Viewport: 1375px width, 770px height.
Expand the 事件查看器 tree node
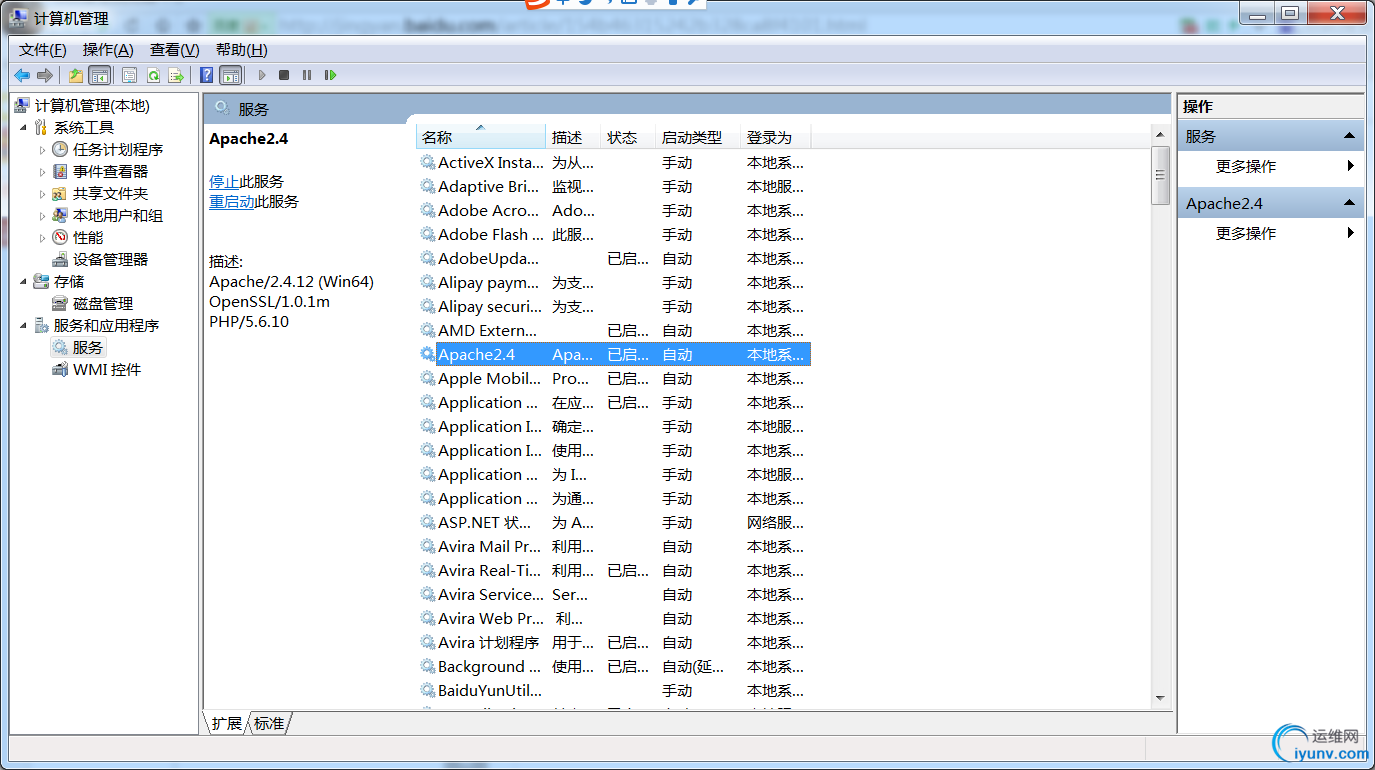coord(42,171)
